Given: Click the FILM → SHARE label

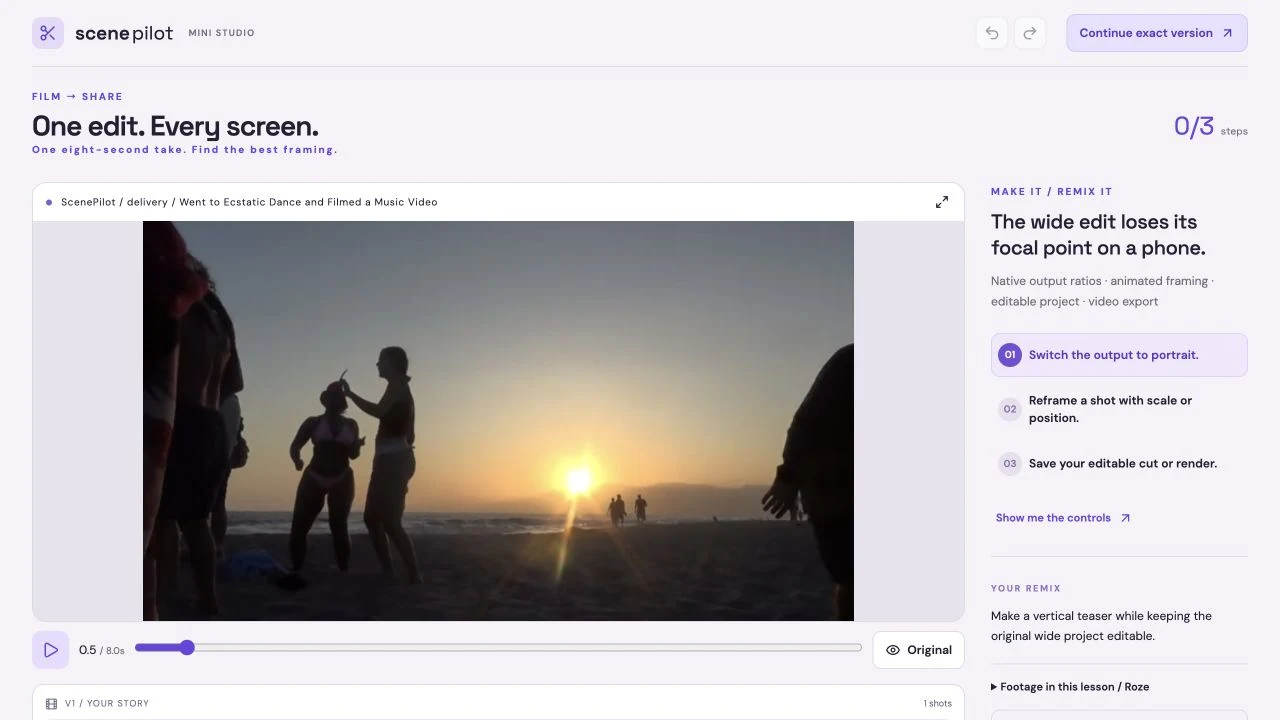Looking at the screenshot, I should click(77, 97).
